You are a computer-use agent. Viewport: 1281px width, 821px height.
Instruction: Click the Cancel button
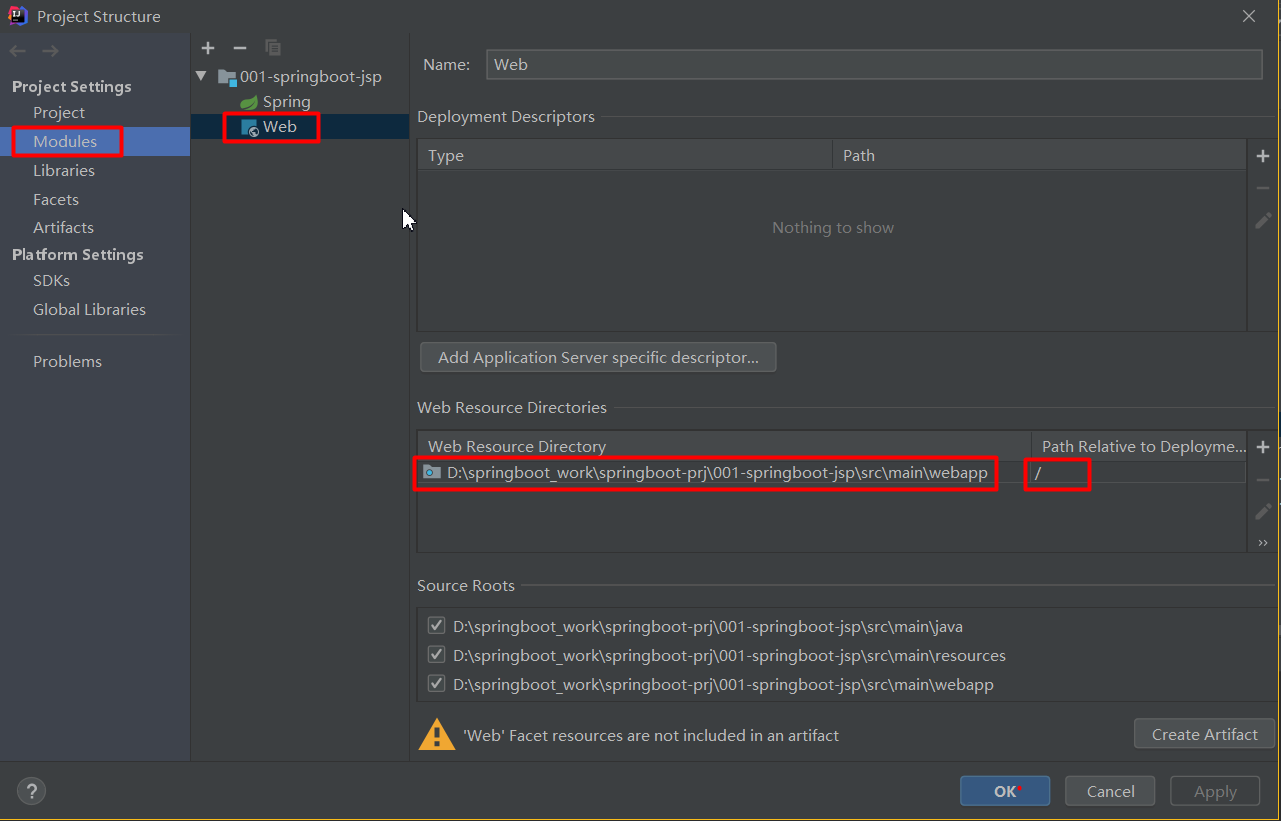[1110, 791]
